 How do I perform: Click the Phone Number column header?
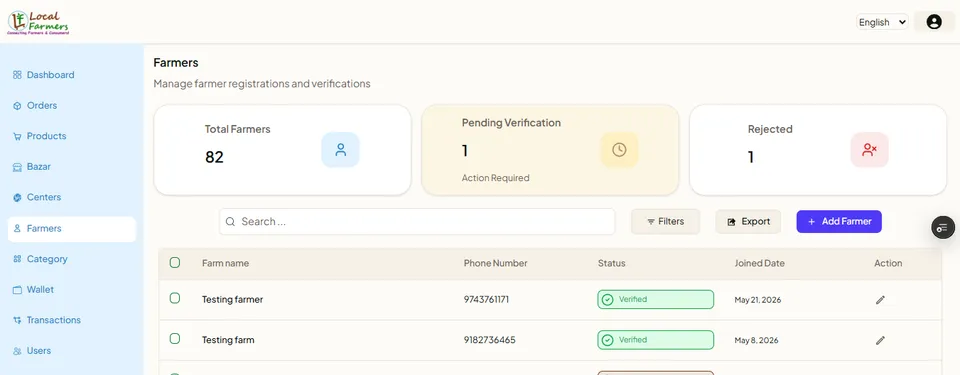click(495, 263)
